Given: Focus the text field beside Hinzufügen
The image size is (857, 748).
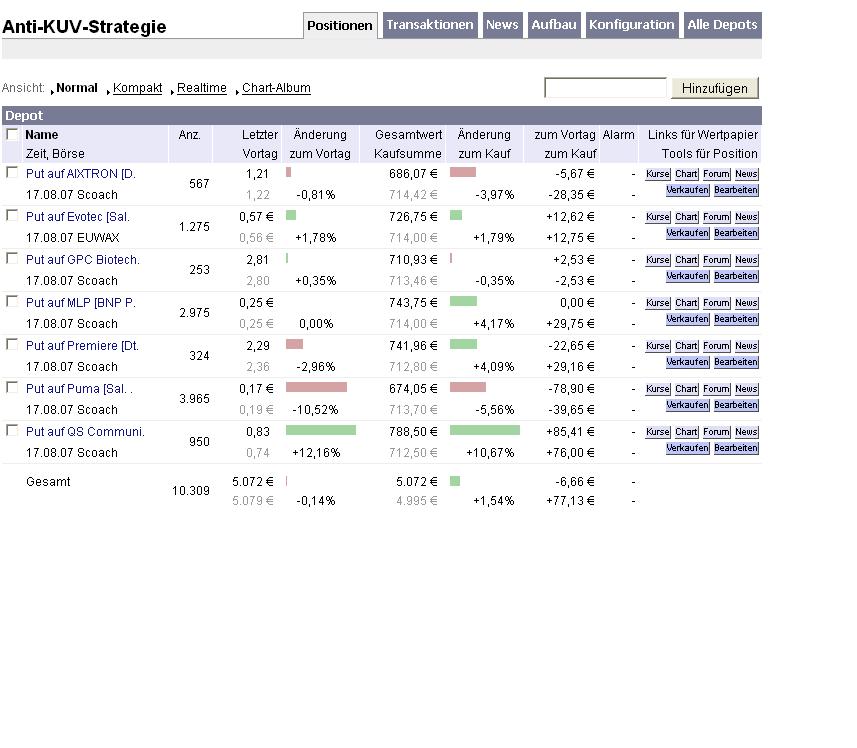Looking at the screenshot, I should click(606, 87).
